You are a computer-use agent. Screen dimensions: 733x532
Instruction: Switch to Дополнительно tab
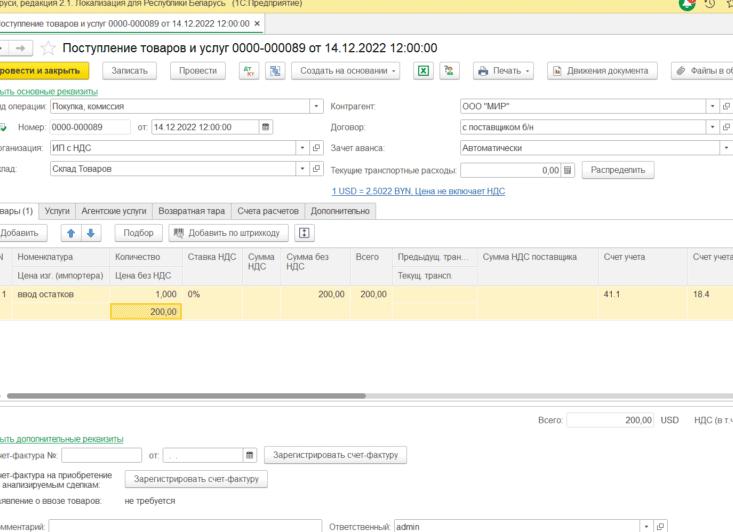340,211
